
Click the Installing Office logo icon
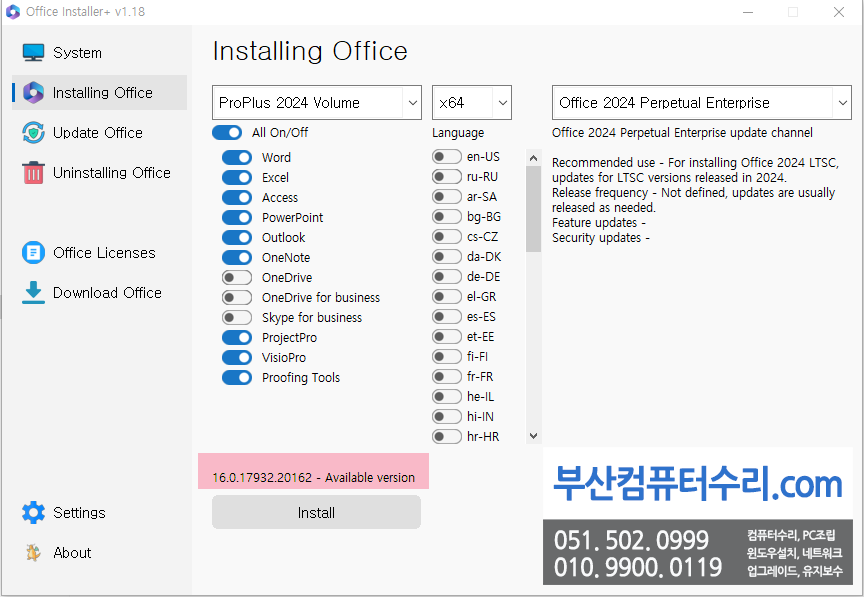click(x=33, y=93)
